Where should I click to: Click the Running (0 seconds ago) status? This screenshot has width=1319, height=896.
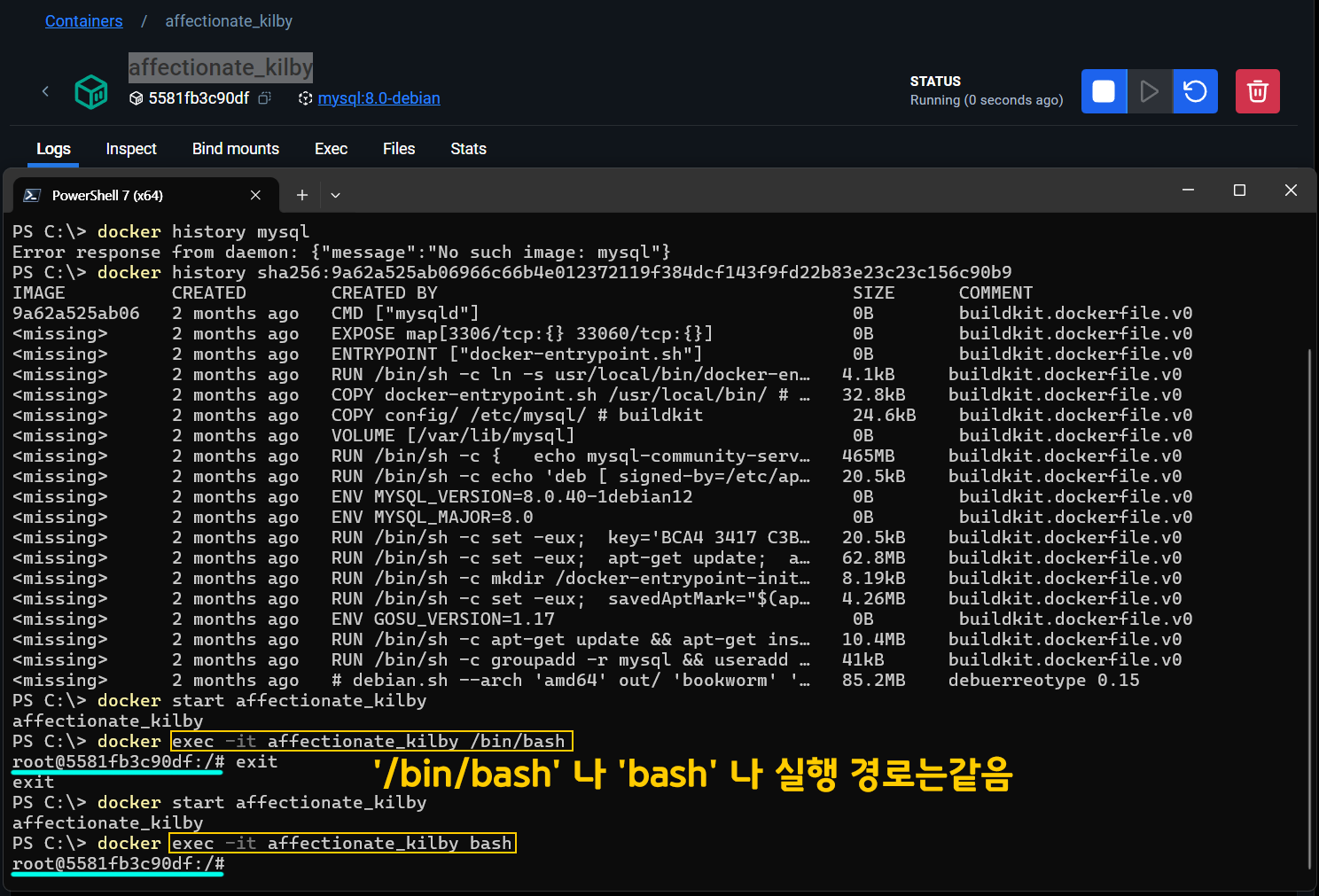pos(987,100)
